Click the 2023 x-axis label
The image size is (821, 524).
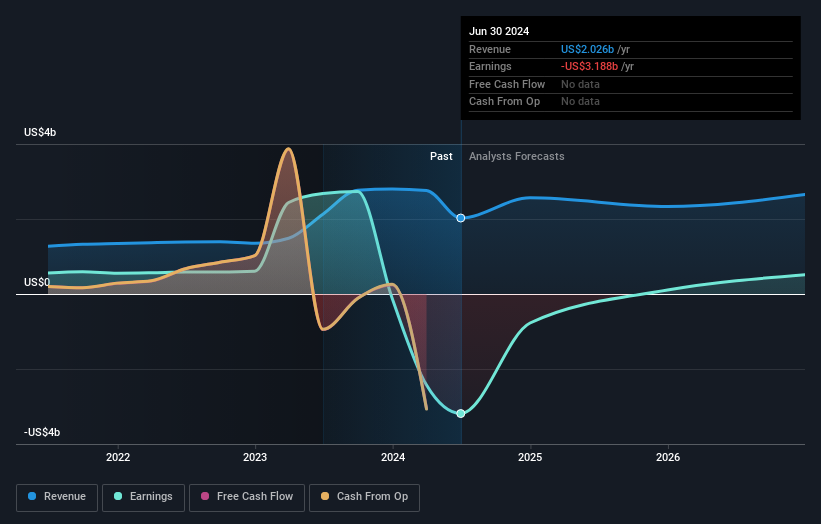coord(255,458)
